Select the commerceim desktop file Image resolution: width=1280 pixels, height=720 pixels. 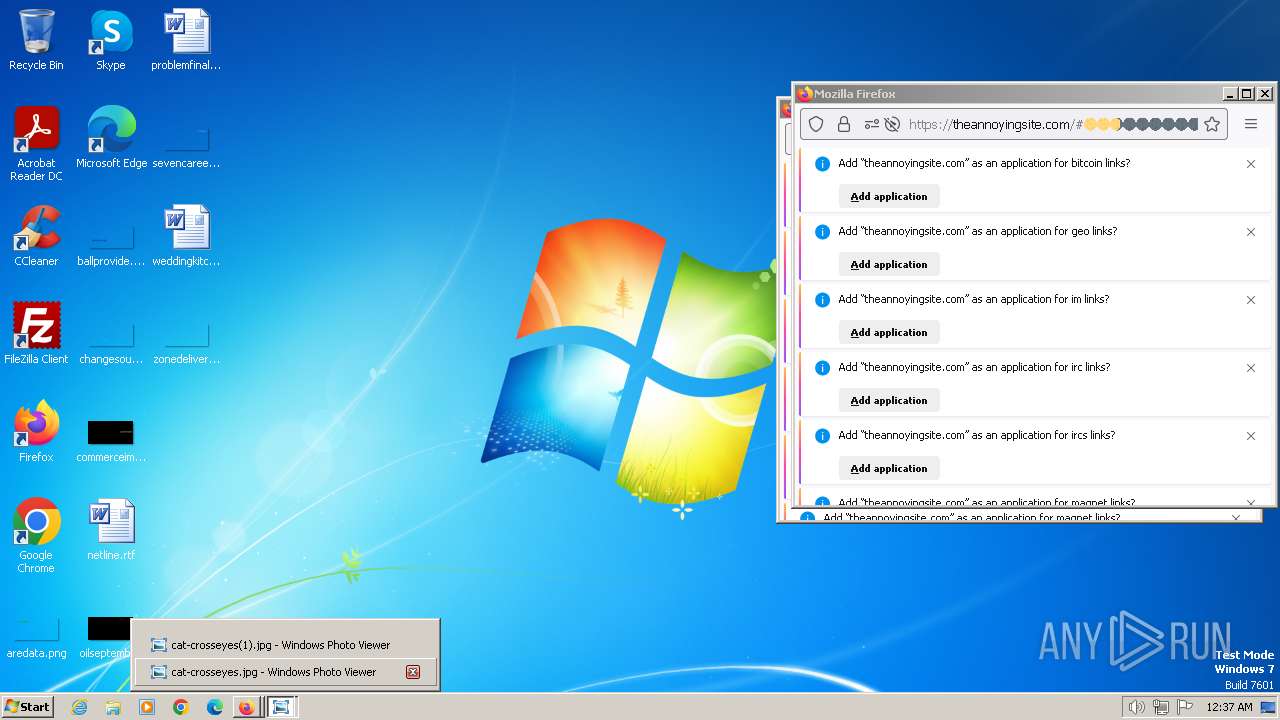tap(111, 440)
